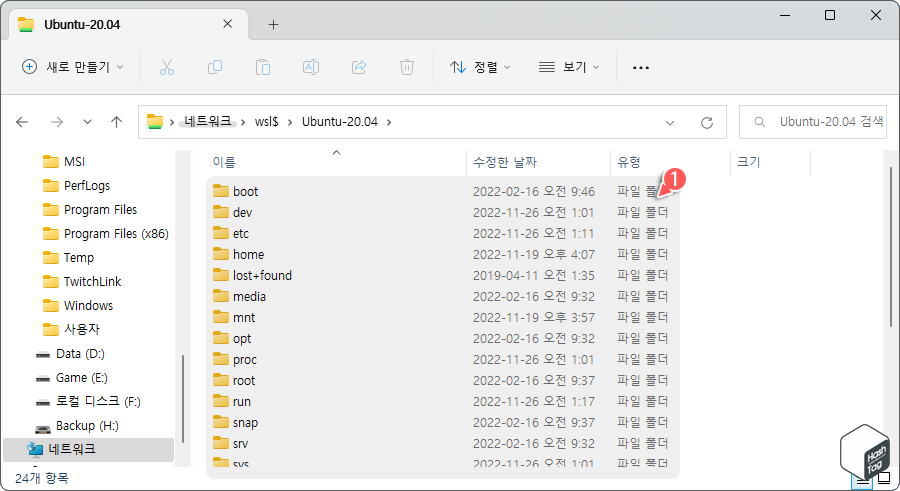Screen dimensions: 900x491
Task: Click the Delete trash can icon
Action: 407,67
